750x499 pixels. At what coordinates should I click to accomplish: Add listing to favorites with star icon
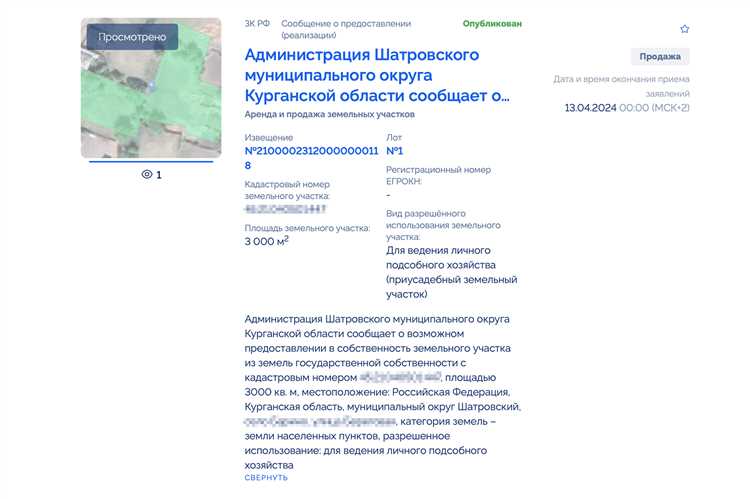click(684, 29)
